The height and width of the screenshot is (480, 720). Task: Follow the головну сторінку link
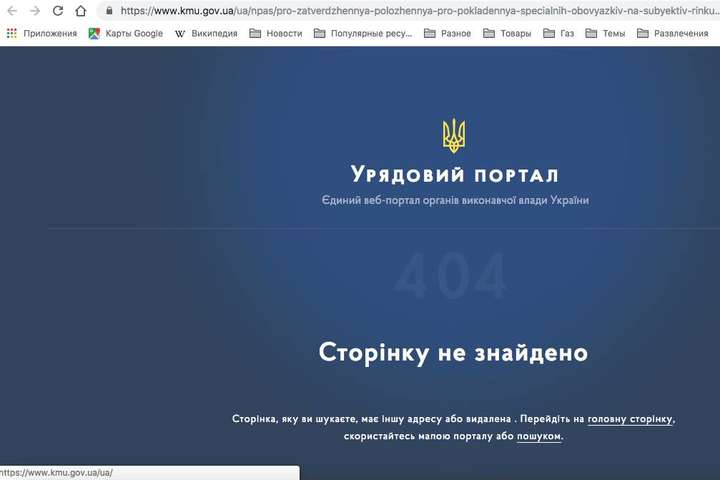pyautogui.click(x=630, y=419)
